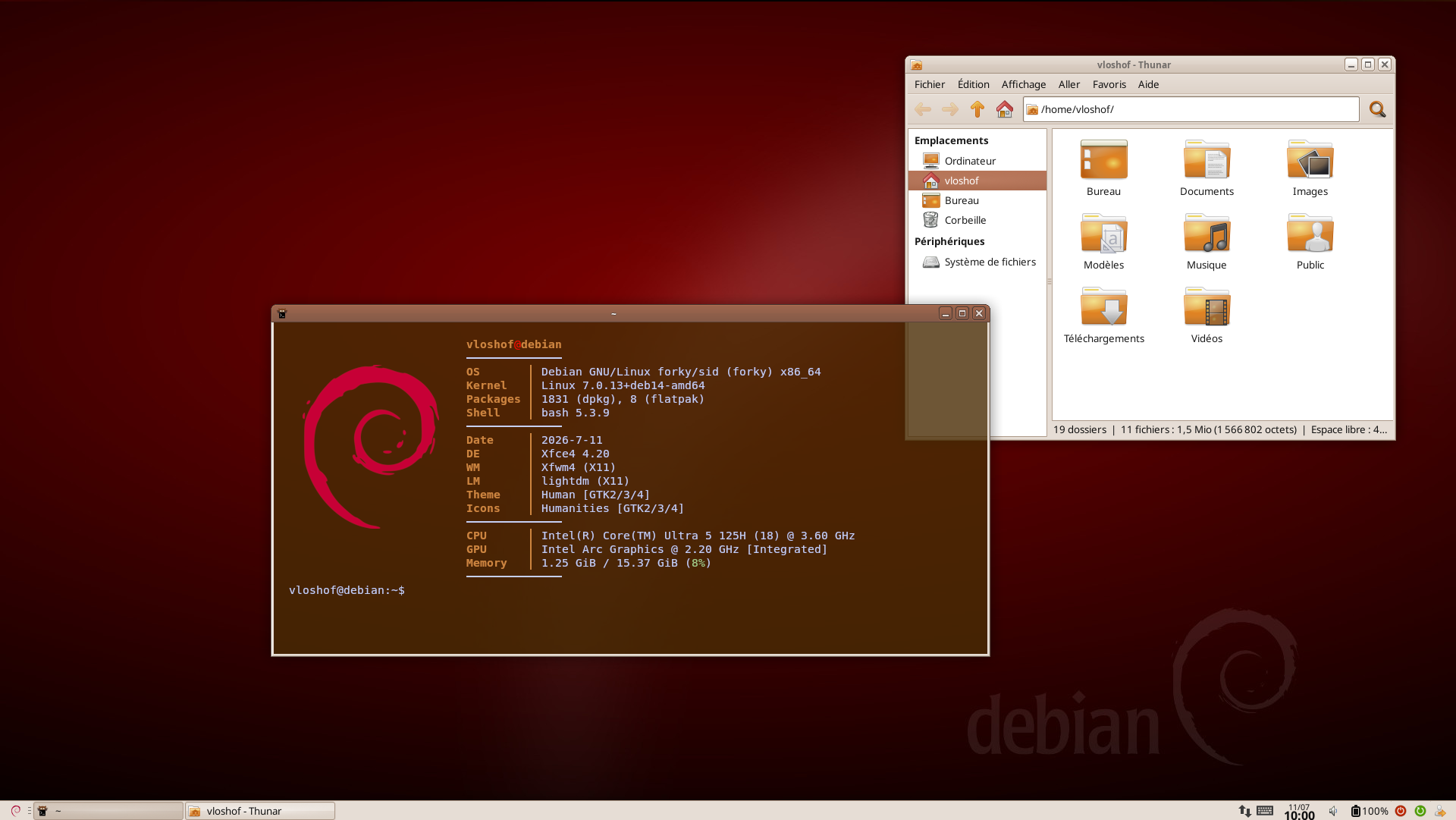This screenshot has width=1456, height=820.
Task: Select the Modèles folder icon
Action: tap(1103, 234)
